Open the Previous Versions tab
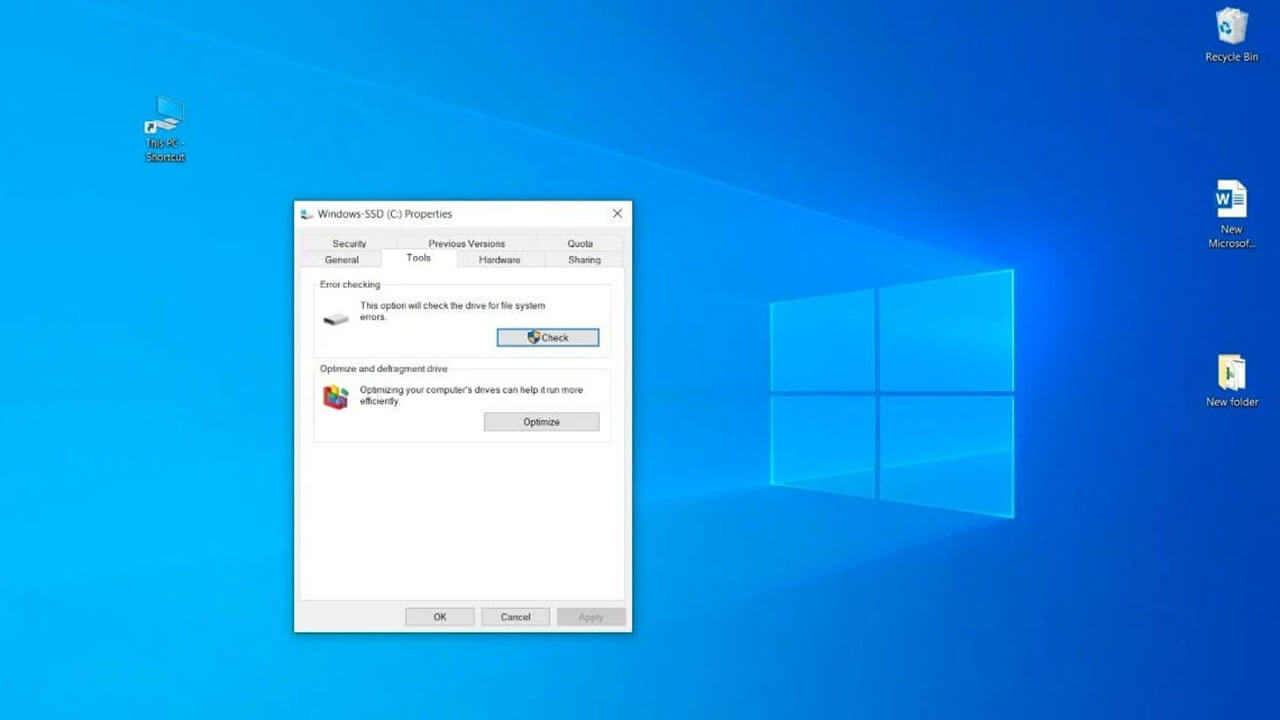 click(x=466, y=243)
